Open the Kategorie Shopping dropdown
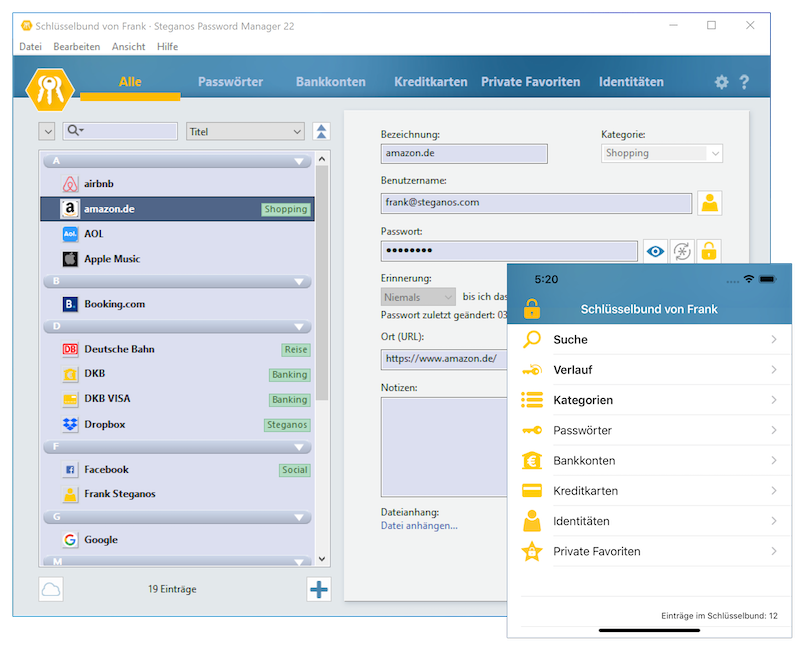 (x=661, y=152)
